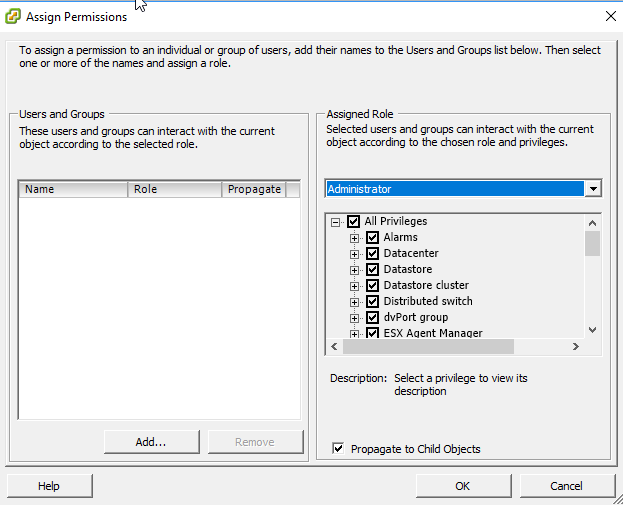Click the Add... button

pos(151,442)
